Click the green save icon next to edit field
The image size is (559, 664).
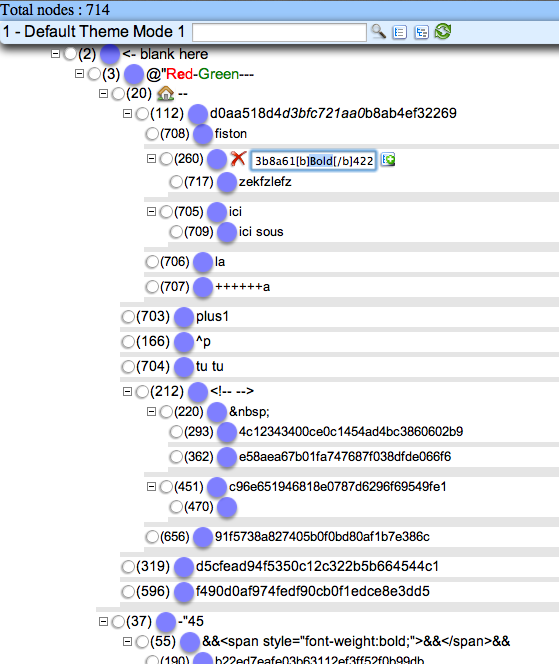point(388,160)
